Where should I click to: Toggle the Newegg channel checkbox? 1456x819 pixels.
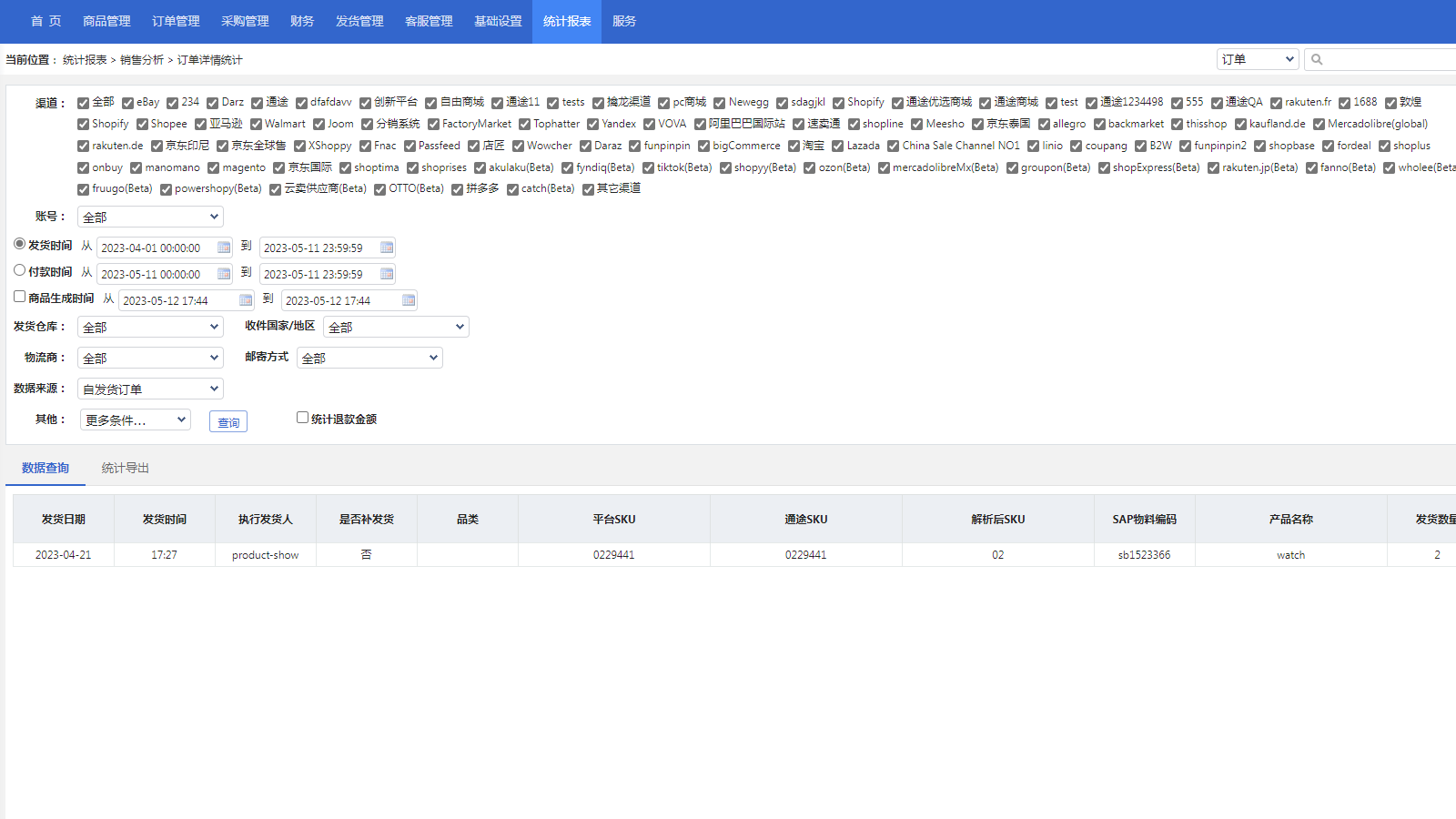point(719,103)
